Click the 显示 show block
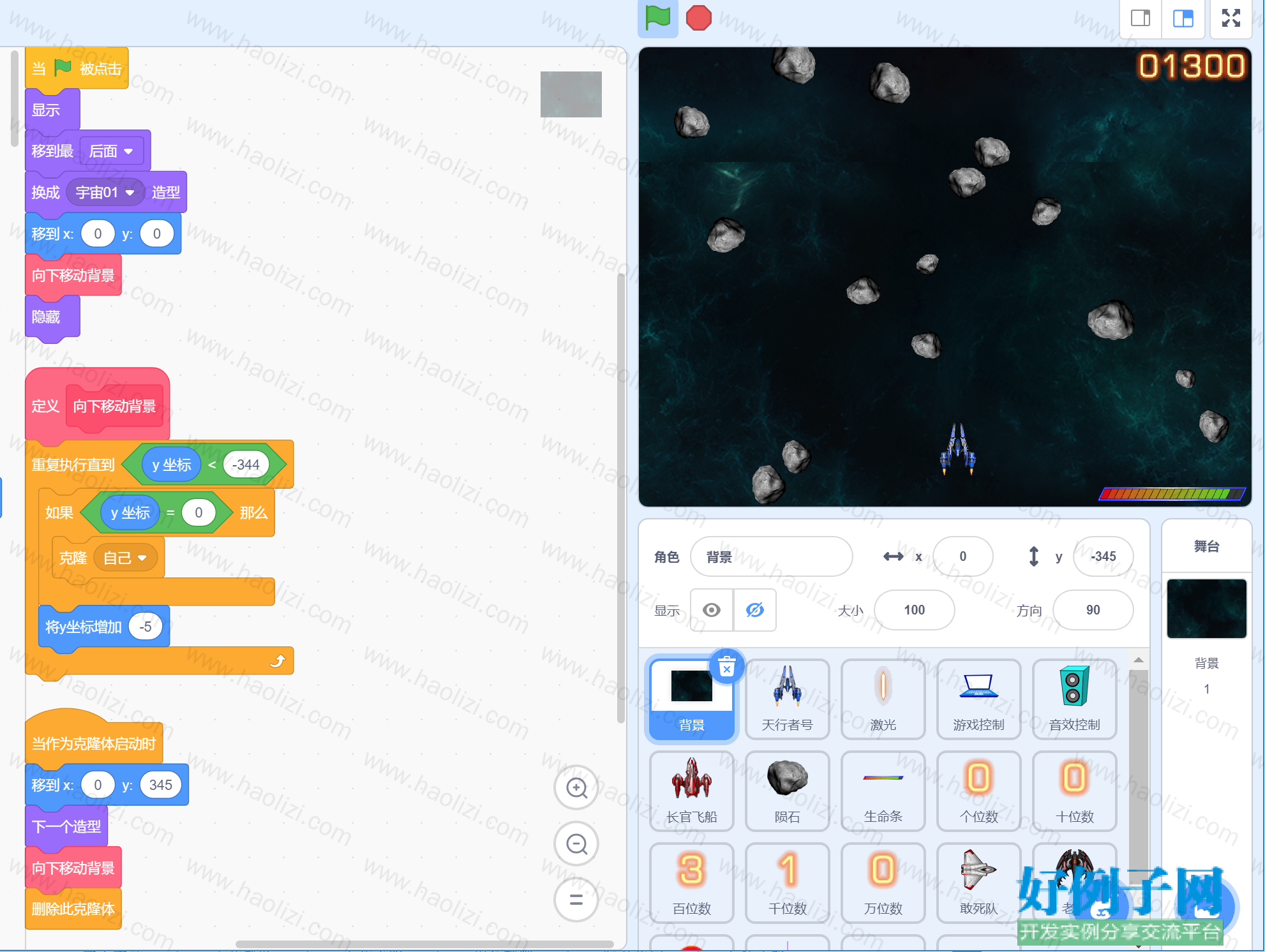The height and width of the screenshot is (952, 1265). (x=52, y=110)
